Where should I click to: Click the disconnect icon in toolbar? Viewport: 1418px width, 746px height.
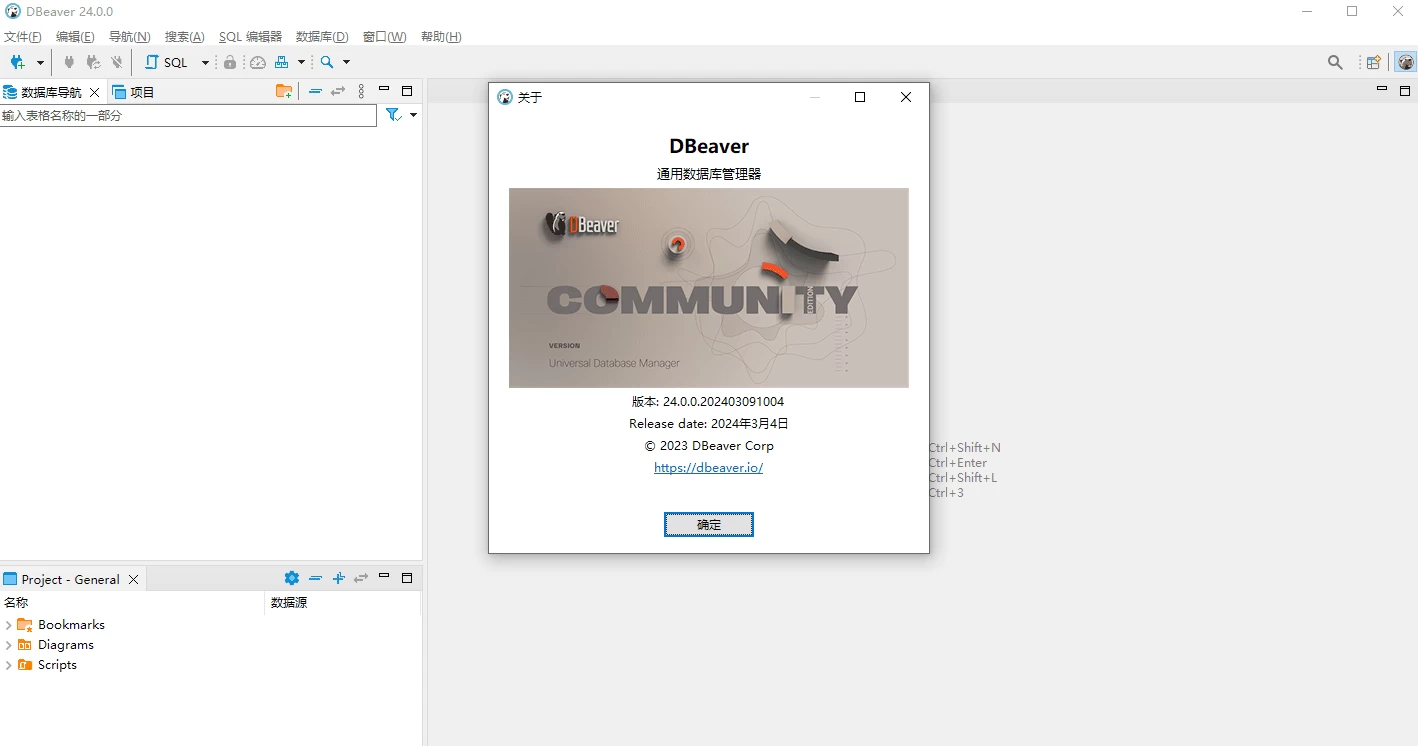117,62
